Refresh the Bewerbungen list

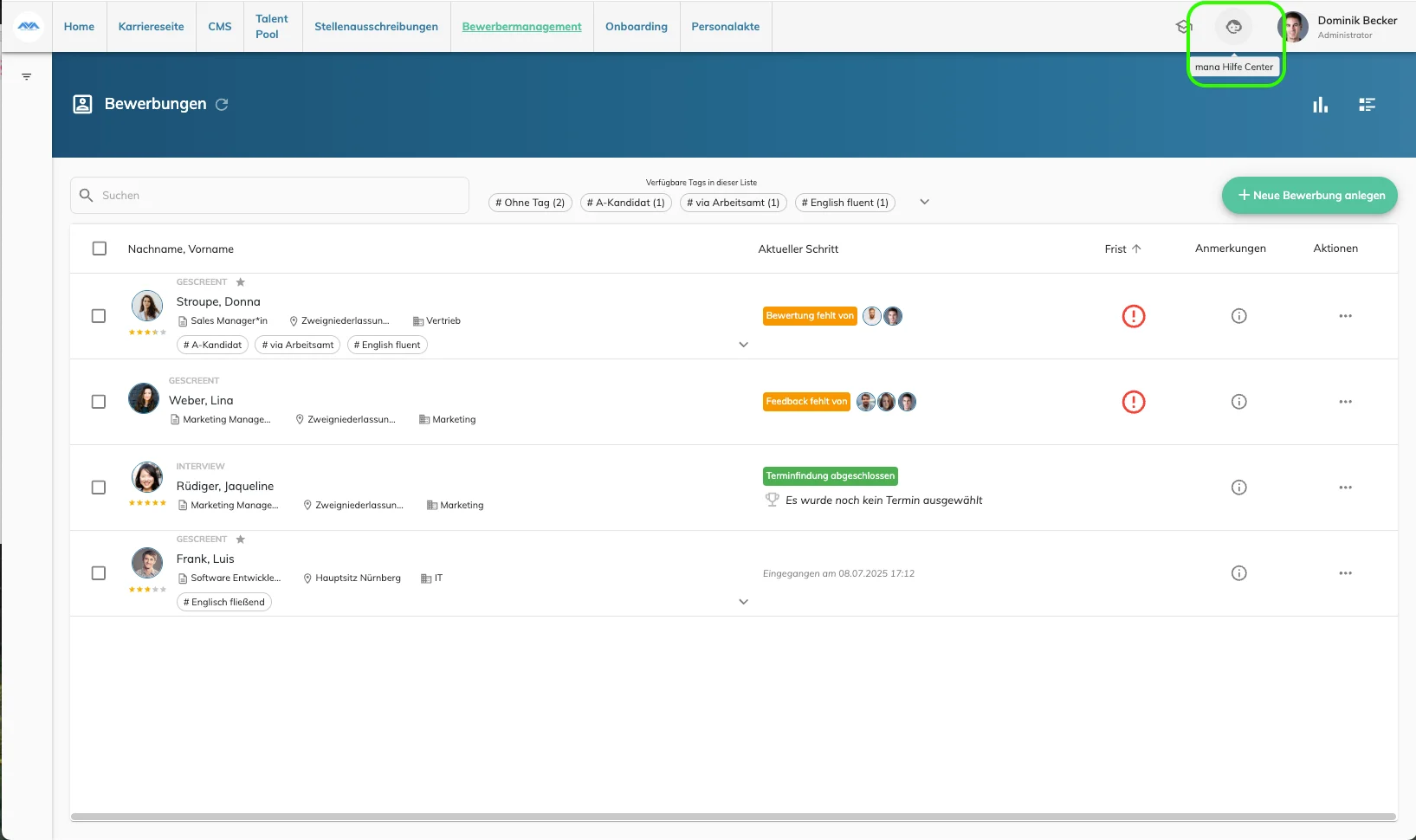pyautogui.click(x=222, y=104)
